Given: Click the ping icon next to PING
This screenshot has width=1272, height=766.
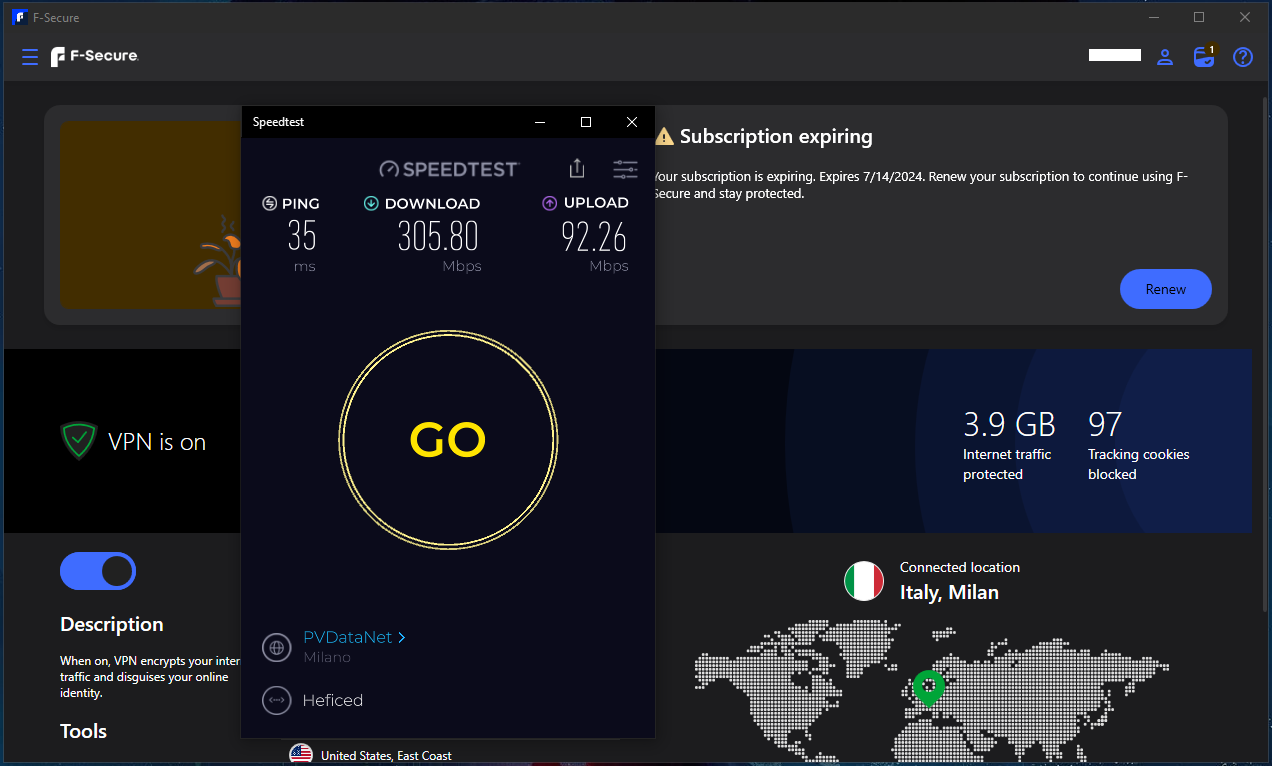Looking at the screenshot, I should [x=269, y=203].
